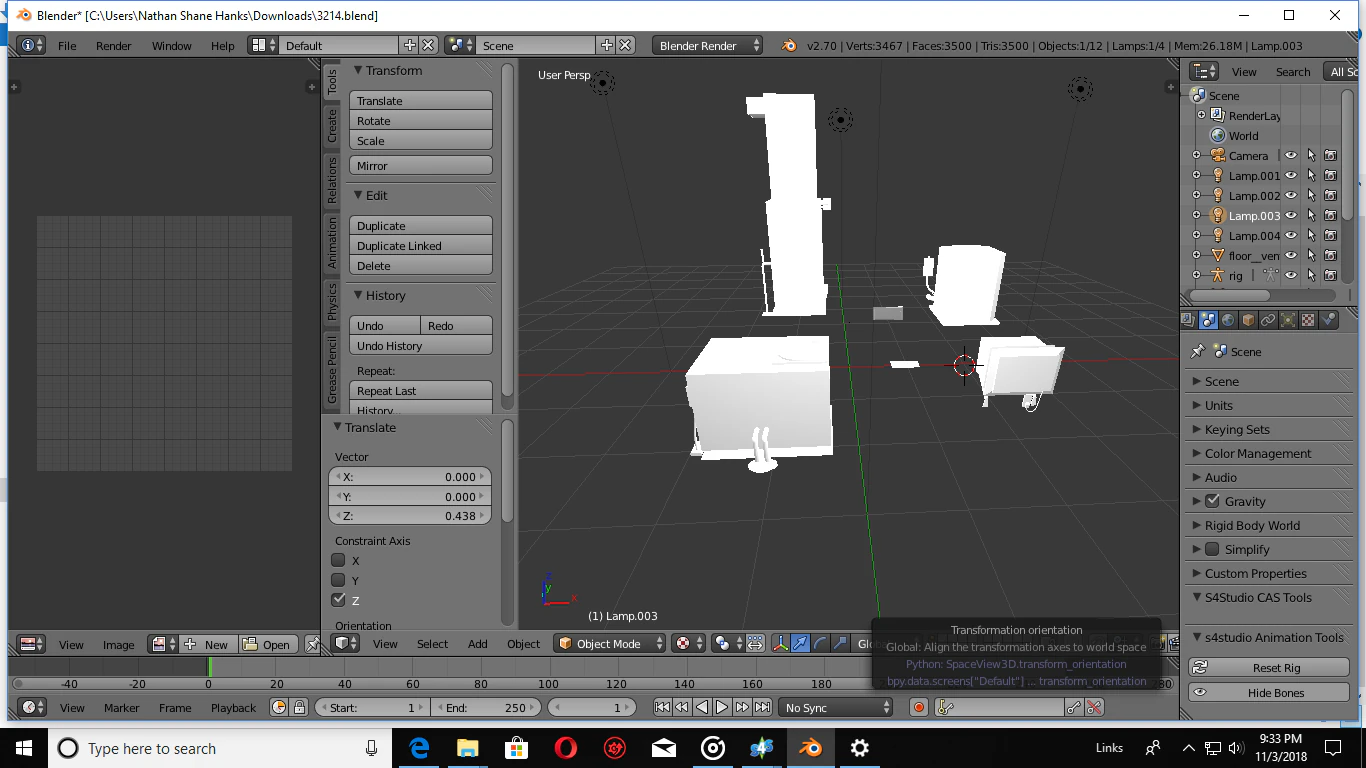
Task: Enable X constraint axis checkbox
Action: click(338, 560)
